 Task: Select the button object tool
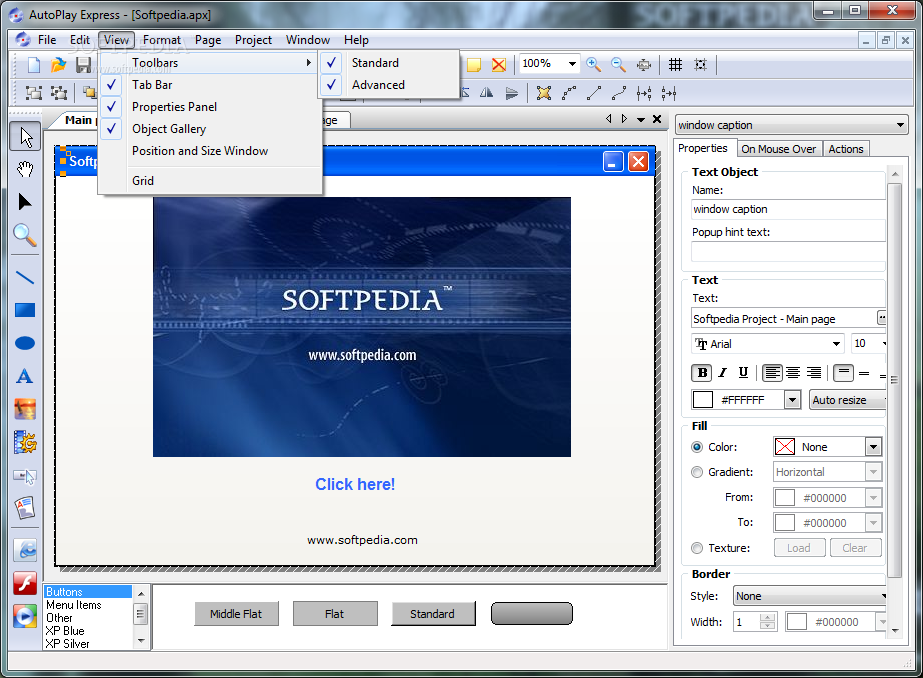click(25, 476)
